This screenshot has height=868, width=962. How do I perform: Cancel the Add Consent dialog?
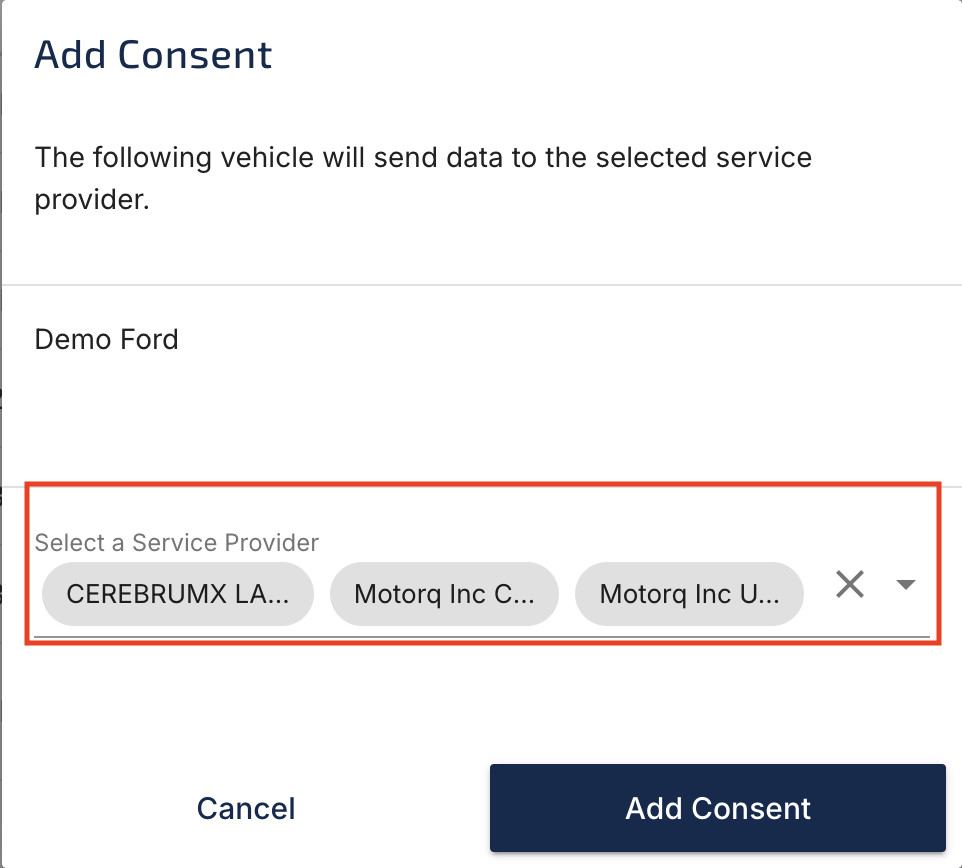point(246,808)
